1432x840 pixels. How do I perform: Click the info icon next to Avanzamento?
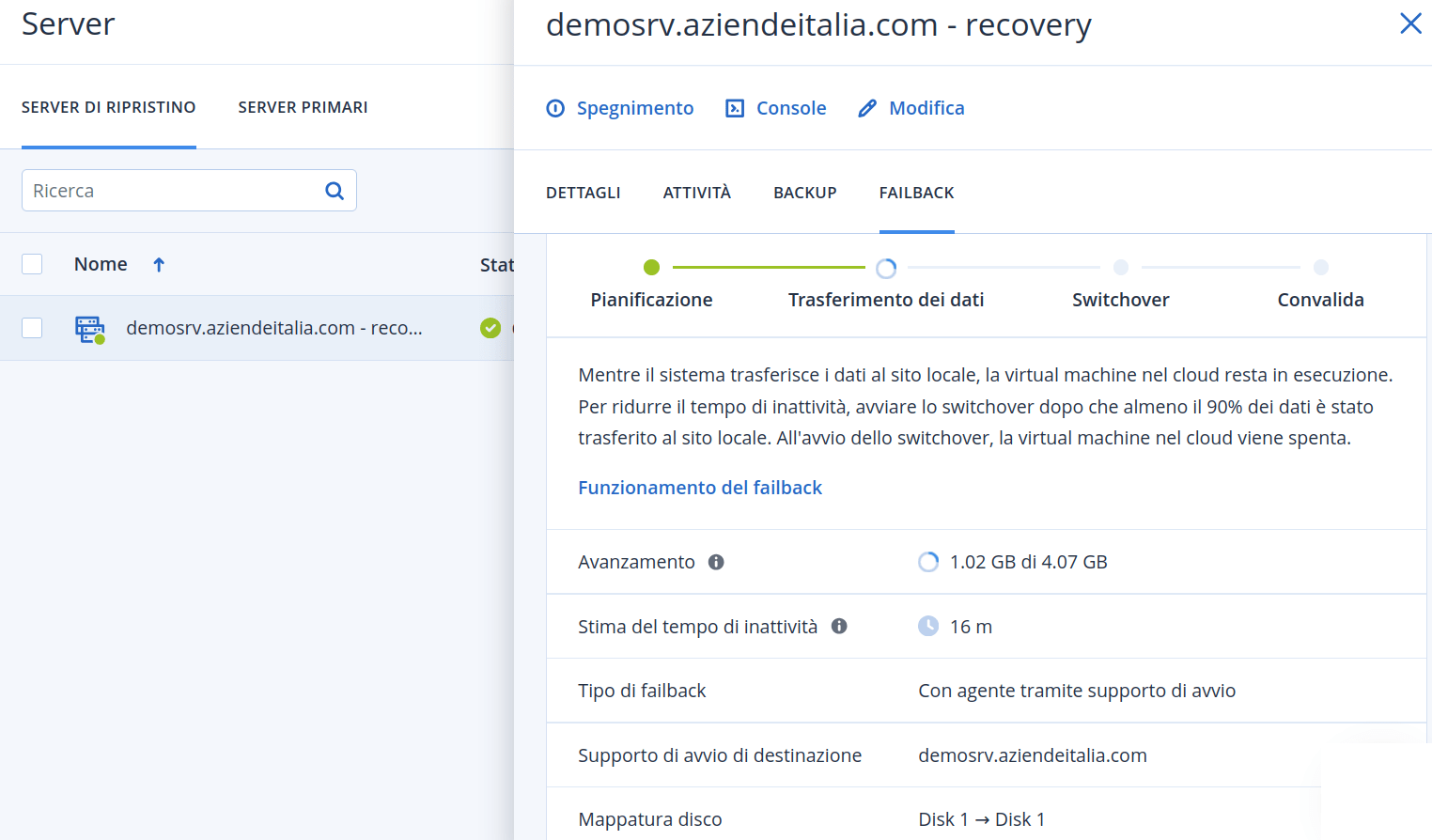pyautogui.click(x=716, y=562)
